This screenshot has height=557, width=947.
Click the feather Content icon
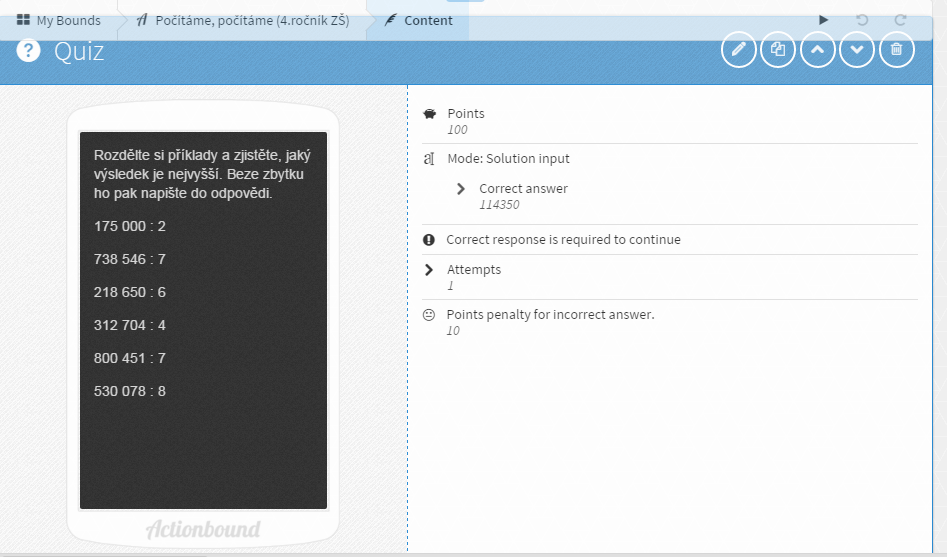pos(391,20)
